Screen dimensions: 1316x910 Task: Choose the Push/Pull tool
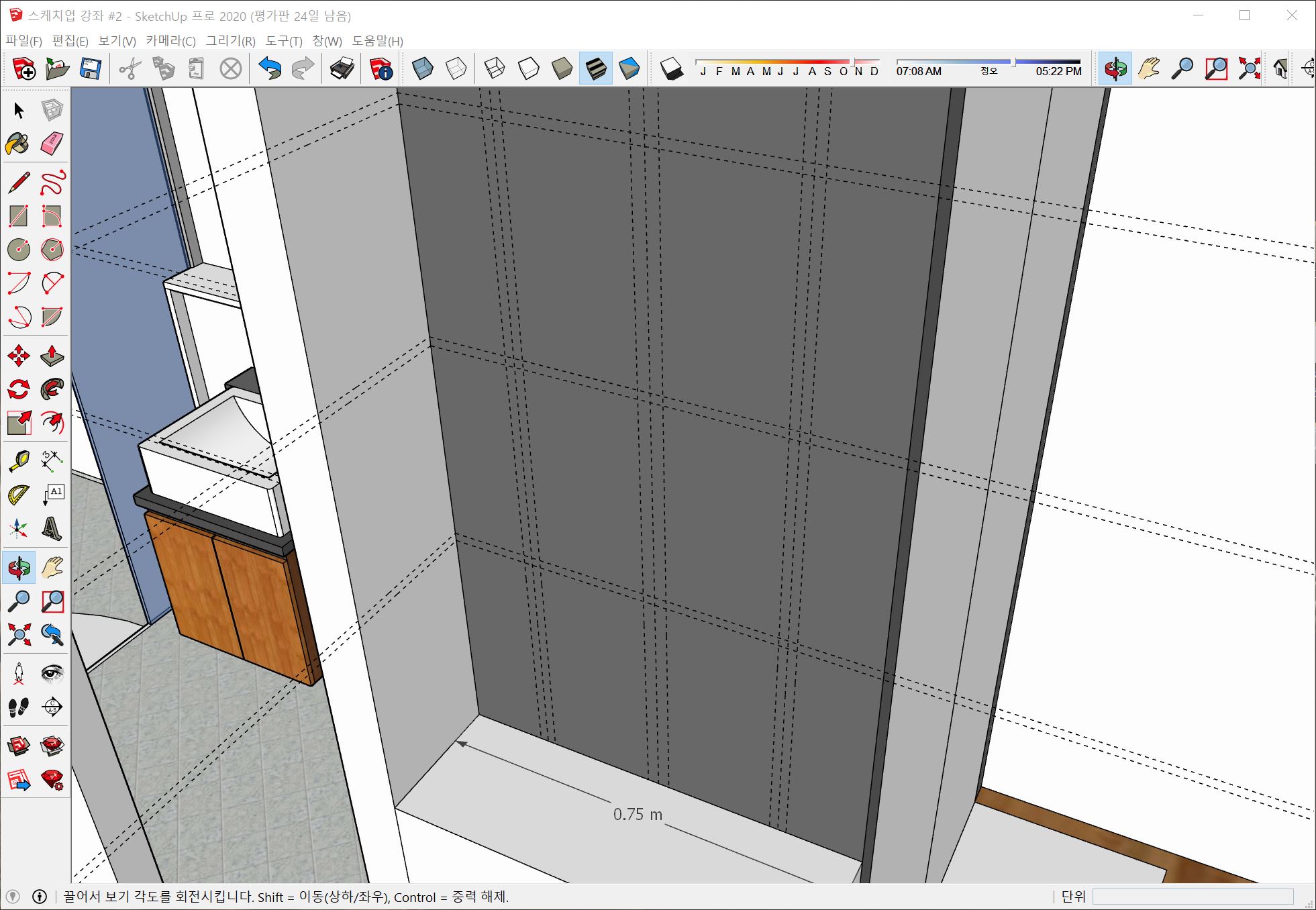52,356
